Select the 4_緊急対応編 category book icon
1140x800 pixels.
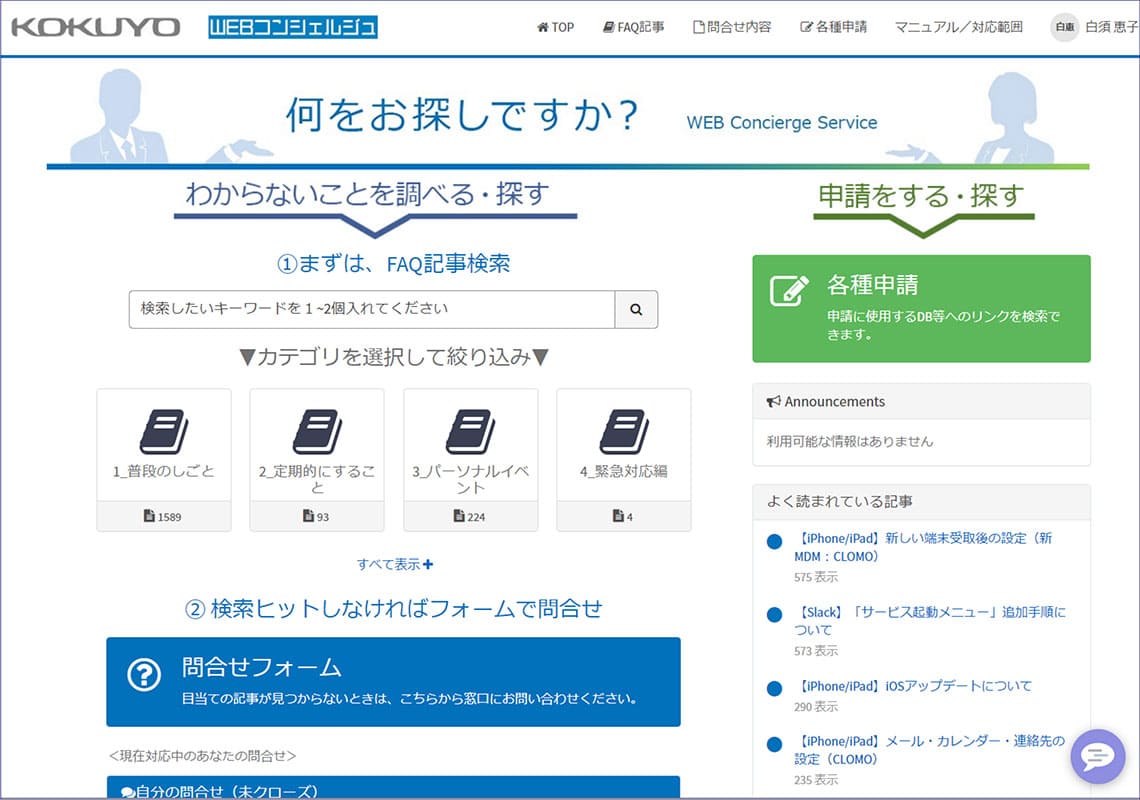(624, 432)
